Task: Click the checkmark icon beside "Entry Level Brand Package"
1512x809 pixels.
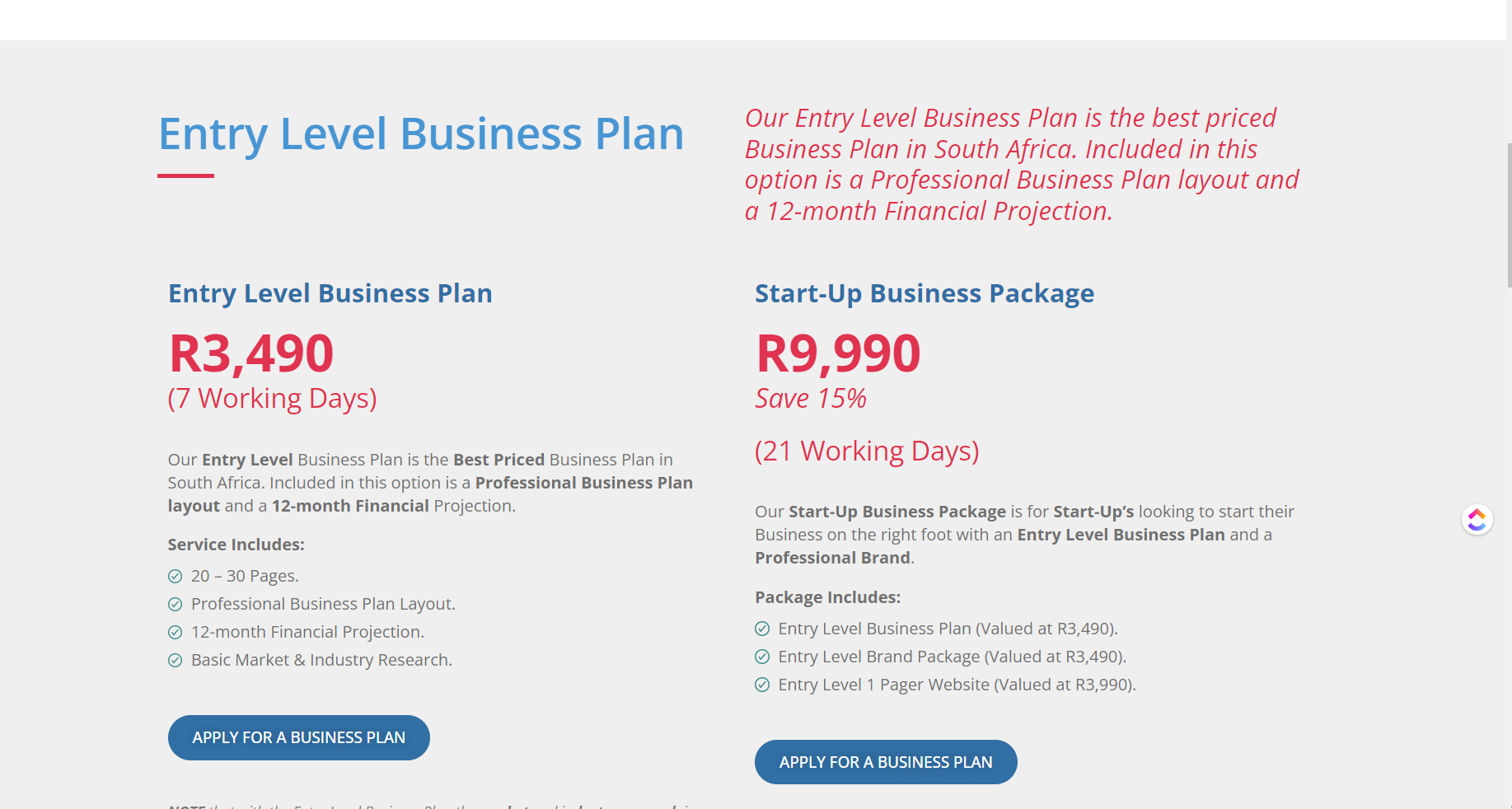Action: tap(762, 657)
